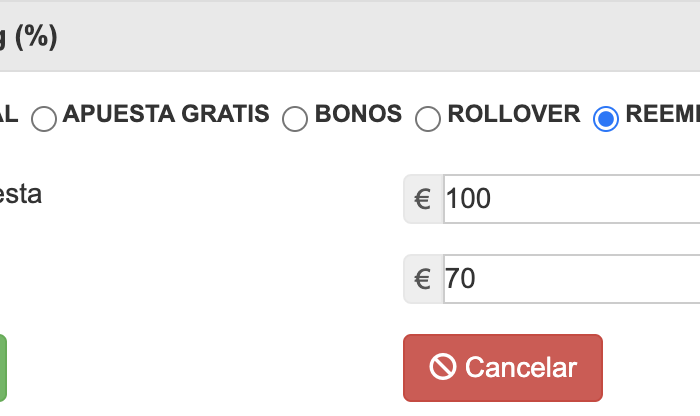
Task: Enable the ROLLOVER radio button
Action: (428, 119)
